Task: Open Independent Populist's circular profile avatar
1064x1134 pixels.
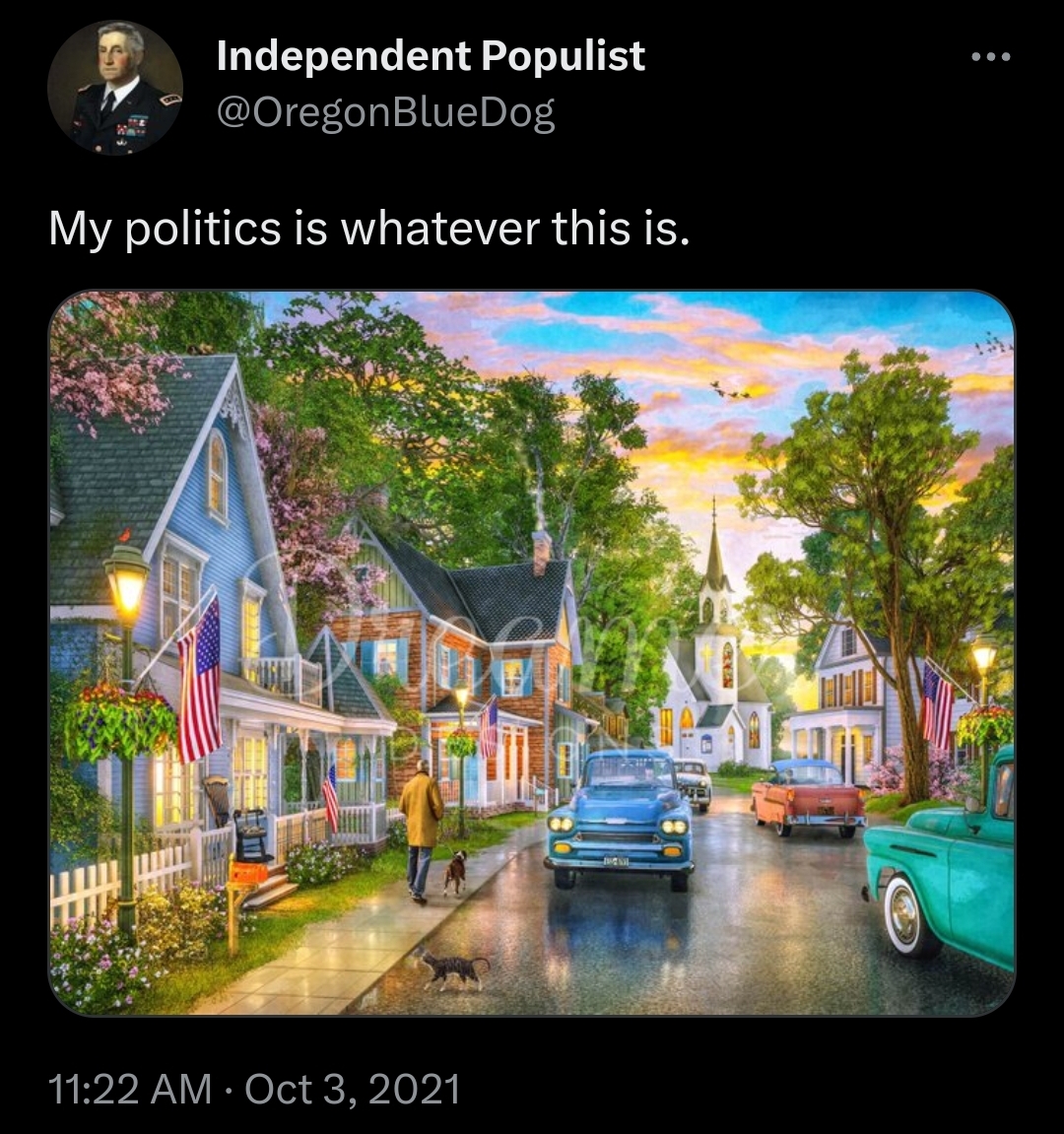Action: pos(115,88)
